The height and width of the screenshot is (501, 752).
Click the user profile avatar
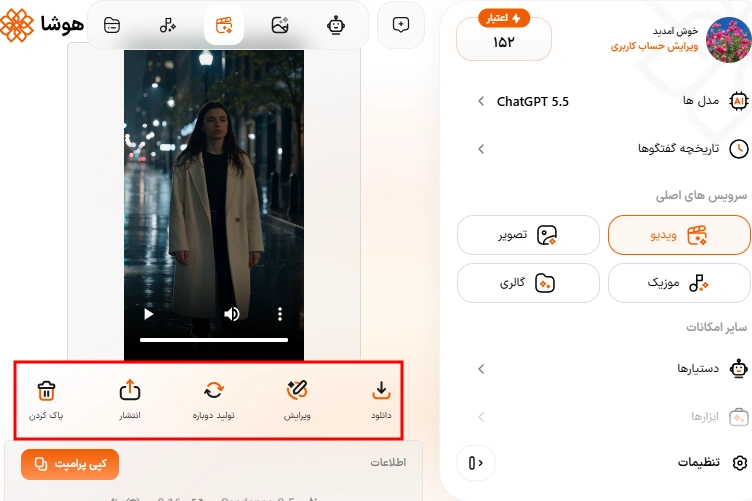(729, 40)
